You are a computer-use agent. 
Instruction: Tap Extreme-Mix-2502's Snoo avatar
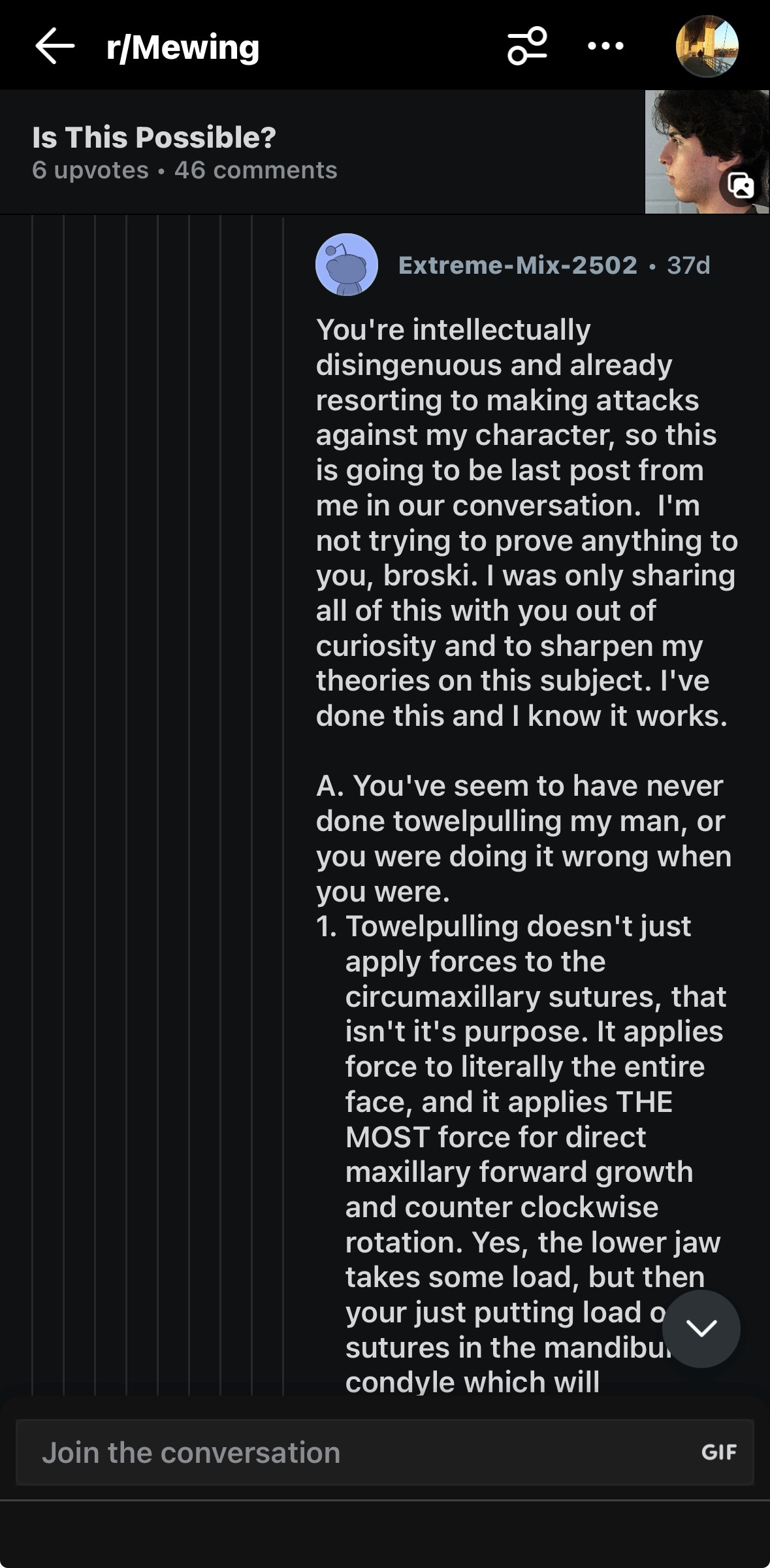[347, 265]
